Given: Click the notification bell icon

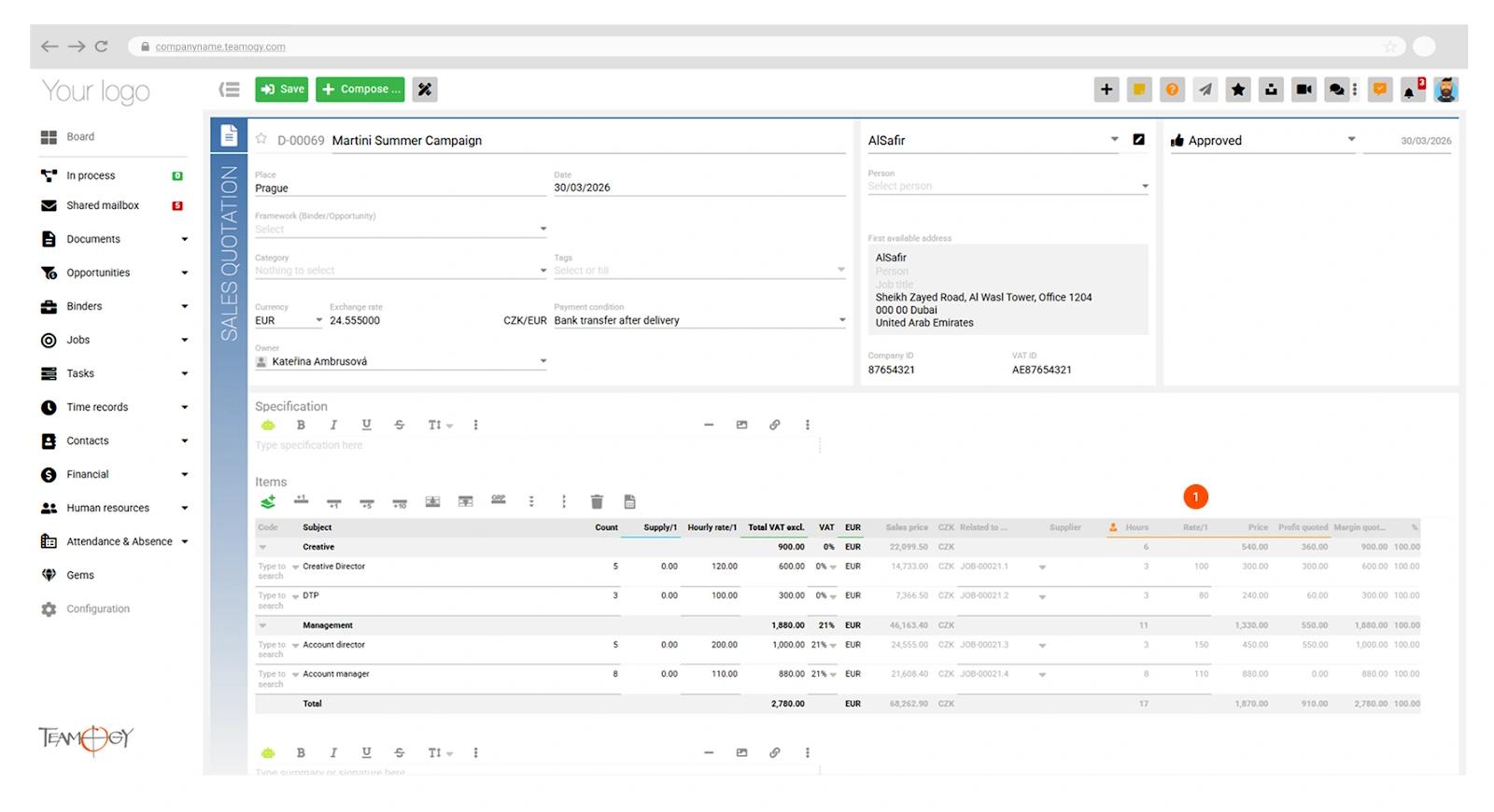Looking at the screenshot, I should coord(1410,90).
